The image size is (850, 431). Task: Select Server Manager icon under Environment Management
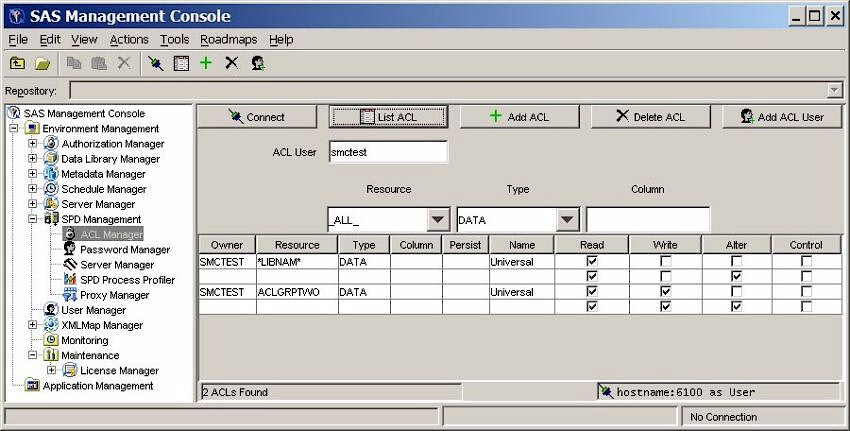(x=51, y=204)
